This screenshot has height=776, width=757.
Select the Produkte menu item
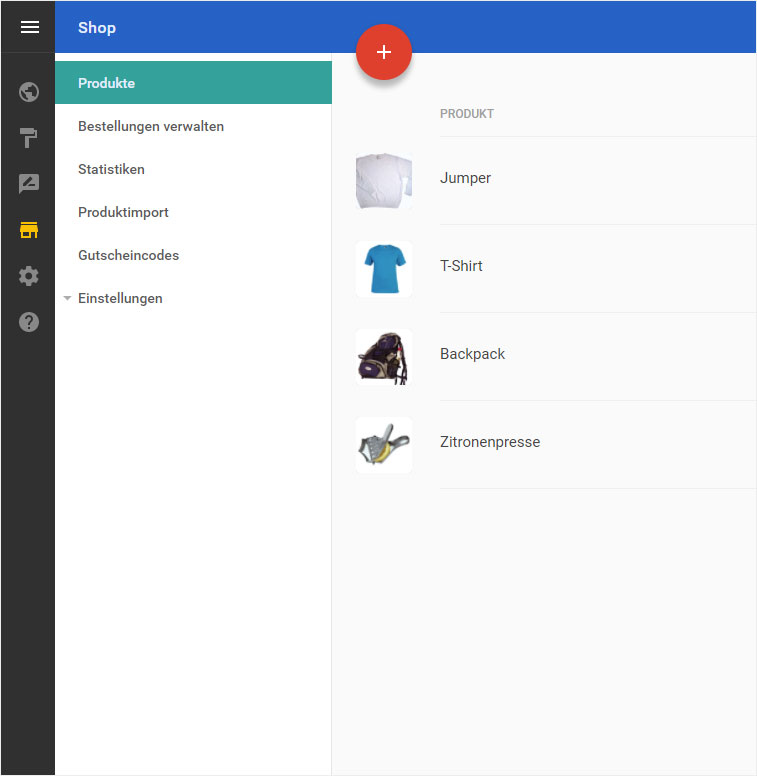click(x=193, y=83)
